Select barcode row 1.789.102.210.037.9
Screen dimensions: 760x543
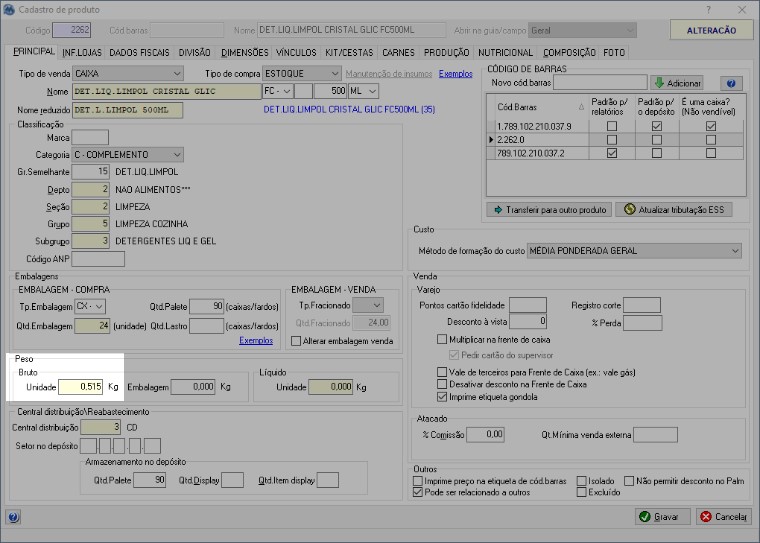615,126
